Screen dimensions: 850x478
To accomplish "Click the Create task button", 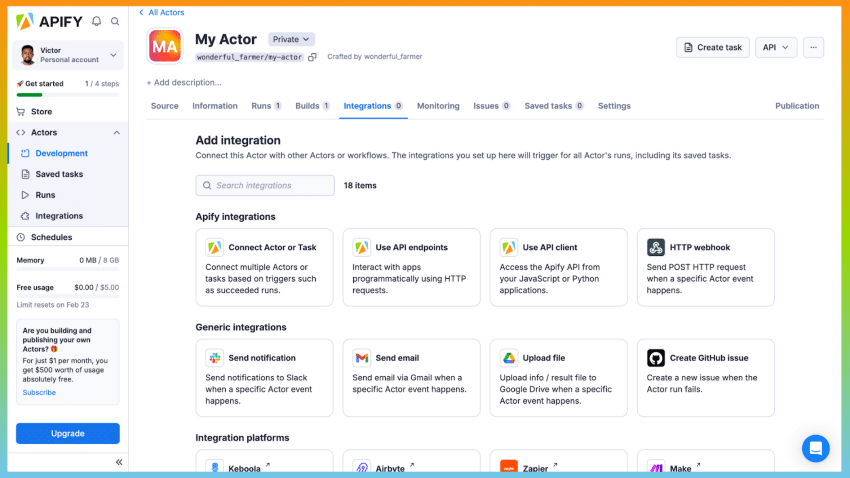I will (x=712, y=47).
